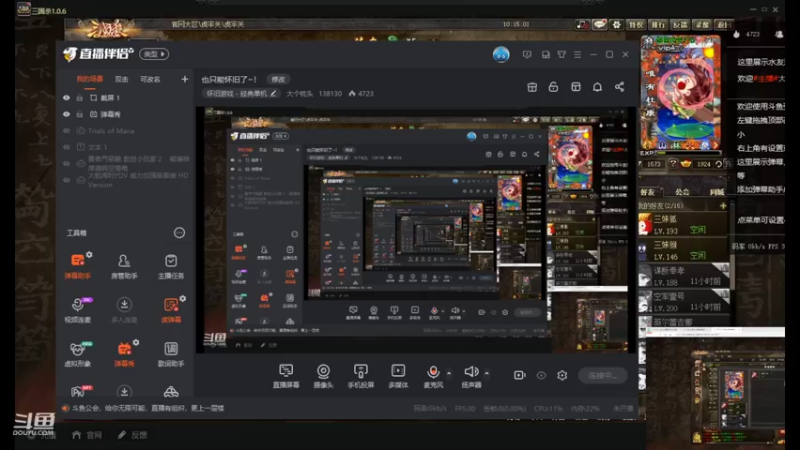800x450 pixels.
Task: Add a 手机投屏 phone mirroring source
Action: click(361, 376)
